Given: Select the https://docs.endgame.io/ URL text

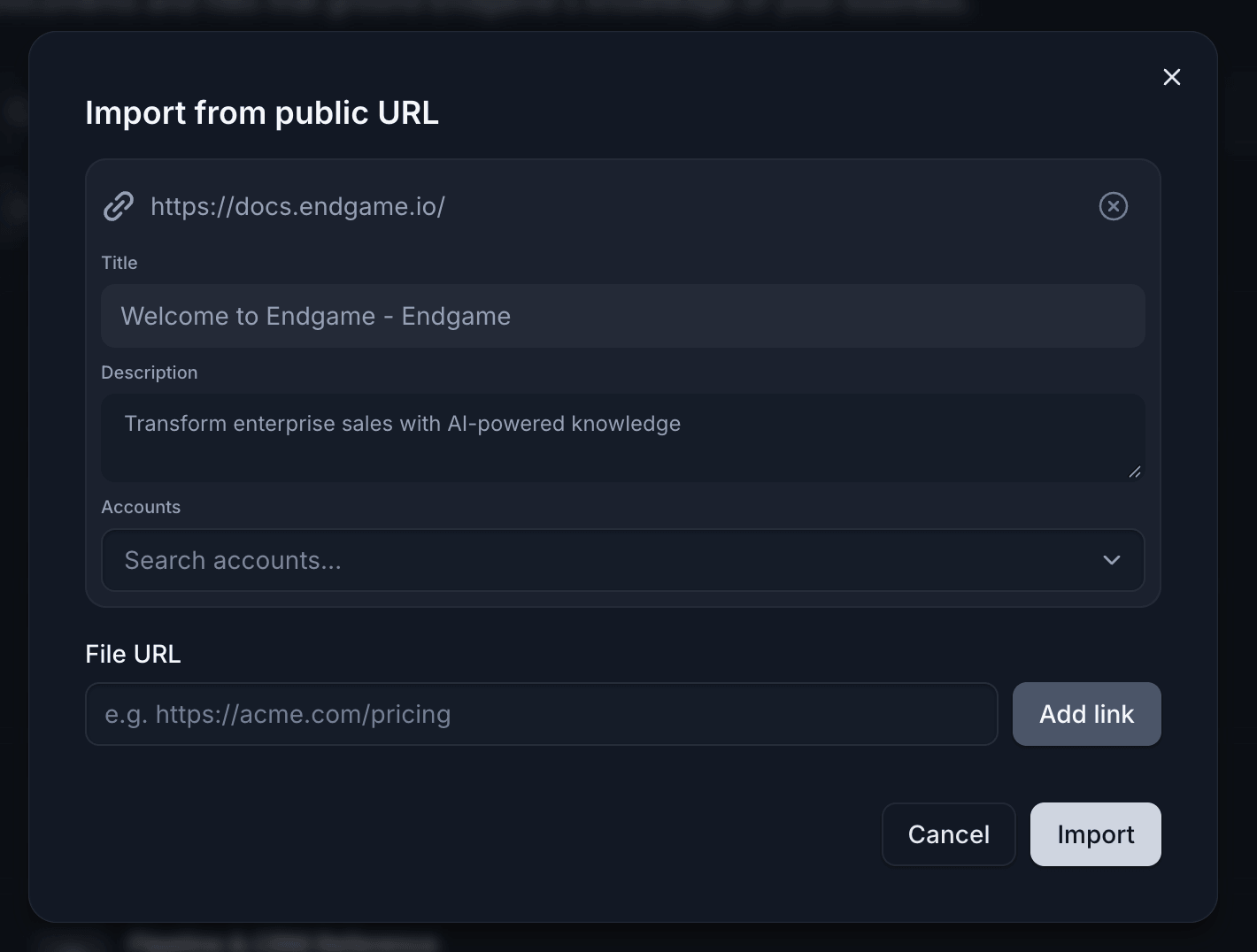Looking at the screenshot, I should point(297,206).
